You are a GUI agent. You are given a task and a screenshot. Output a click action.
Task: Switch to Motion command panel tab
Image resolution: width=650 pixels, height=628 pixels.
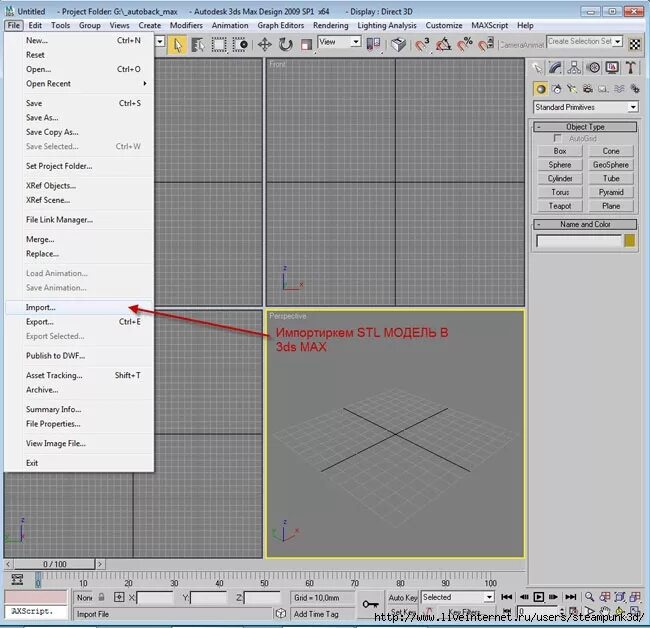click(594, 68)
